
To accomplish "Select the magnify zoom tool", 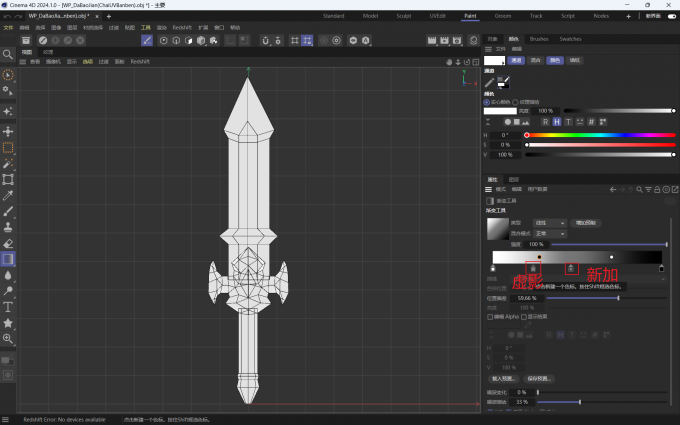I will point(8,339).
